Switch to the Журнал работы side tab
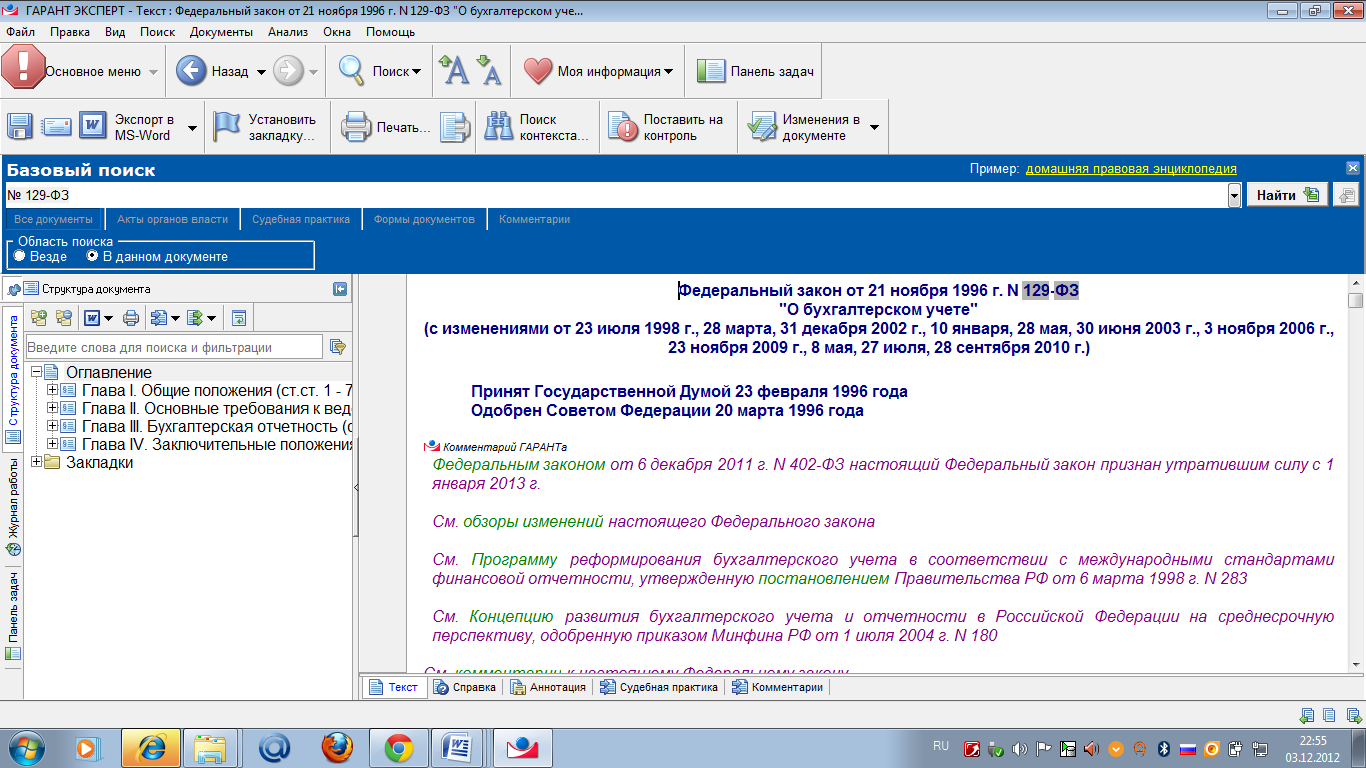Image resolution: width=1366 pixels, height=768 pixels. (12, 506)
